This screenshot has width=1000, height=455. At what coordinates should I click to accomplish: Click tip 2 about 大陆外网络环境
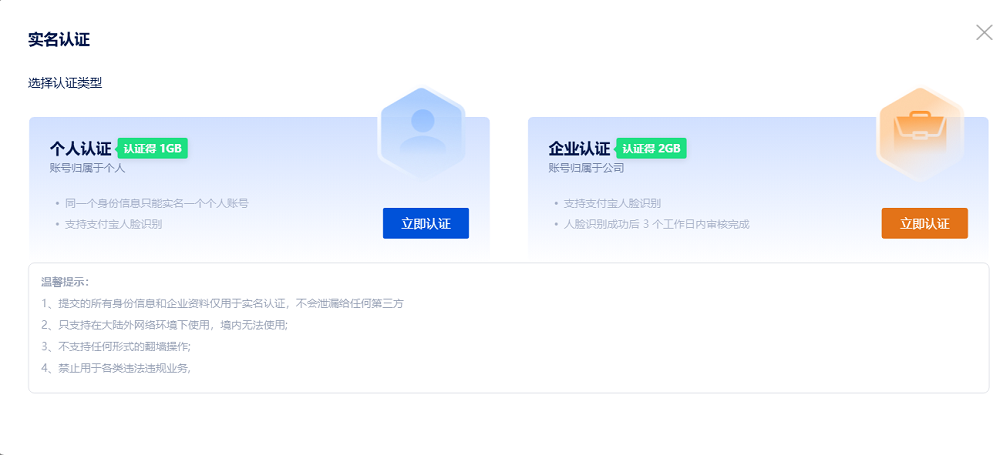pyautogui.click(x=165, y=325)
